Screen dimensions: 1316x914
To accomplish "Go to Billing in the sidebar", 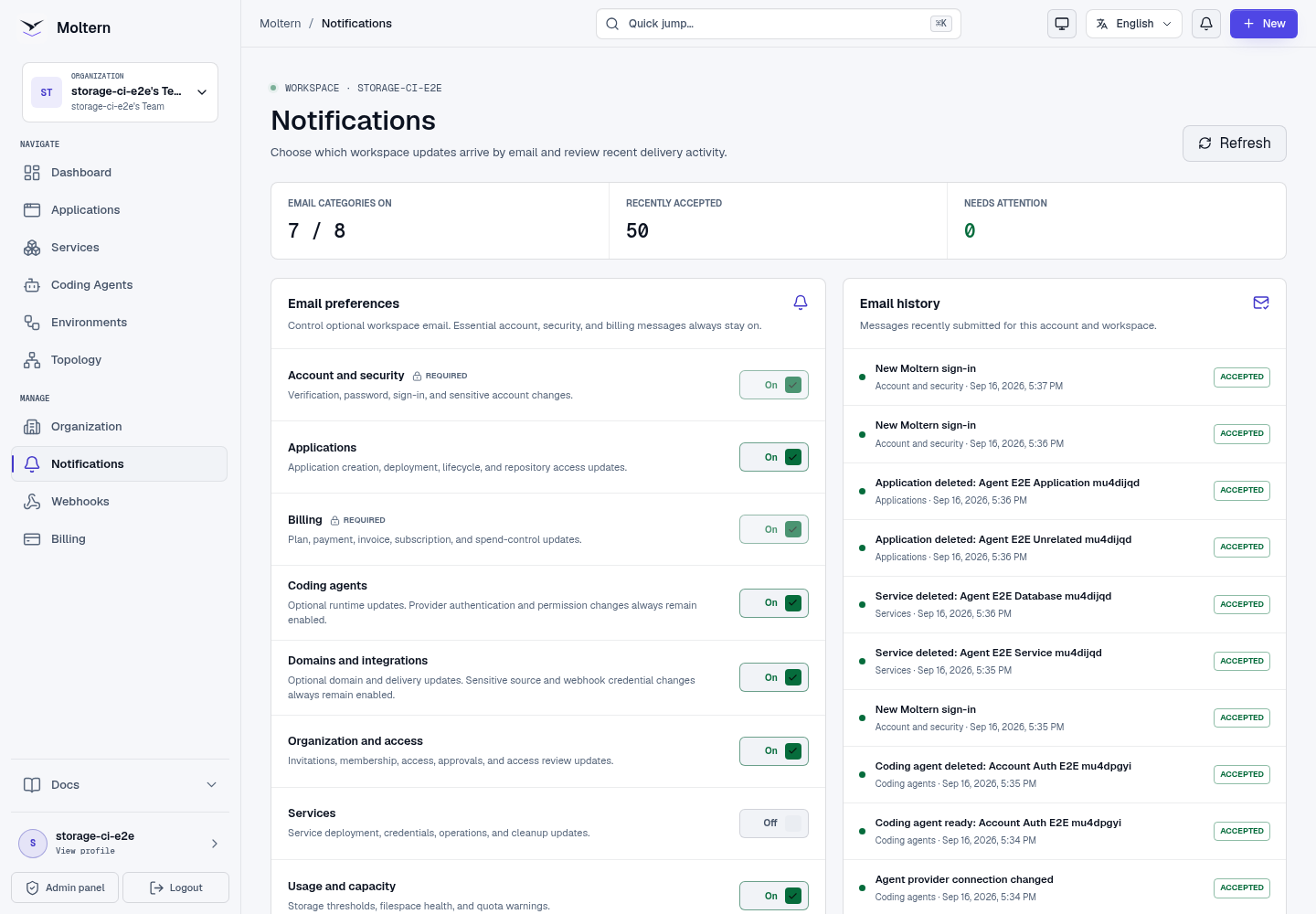I will 119,539.
